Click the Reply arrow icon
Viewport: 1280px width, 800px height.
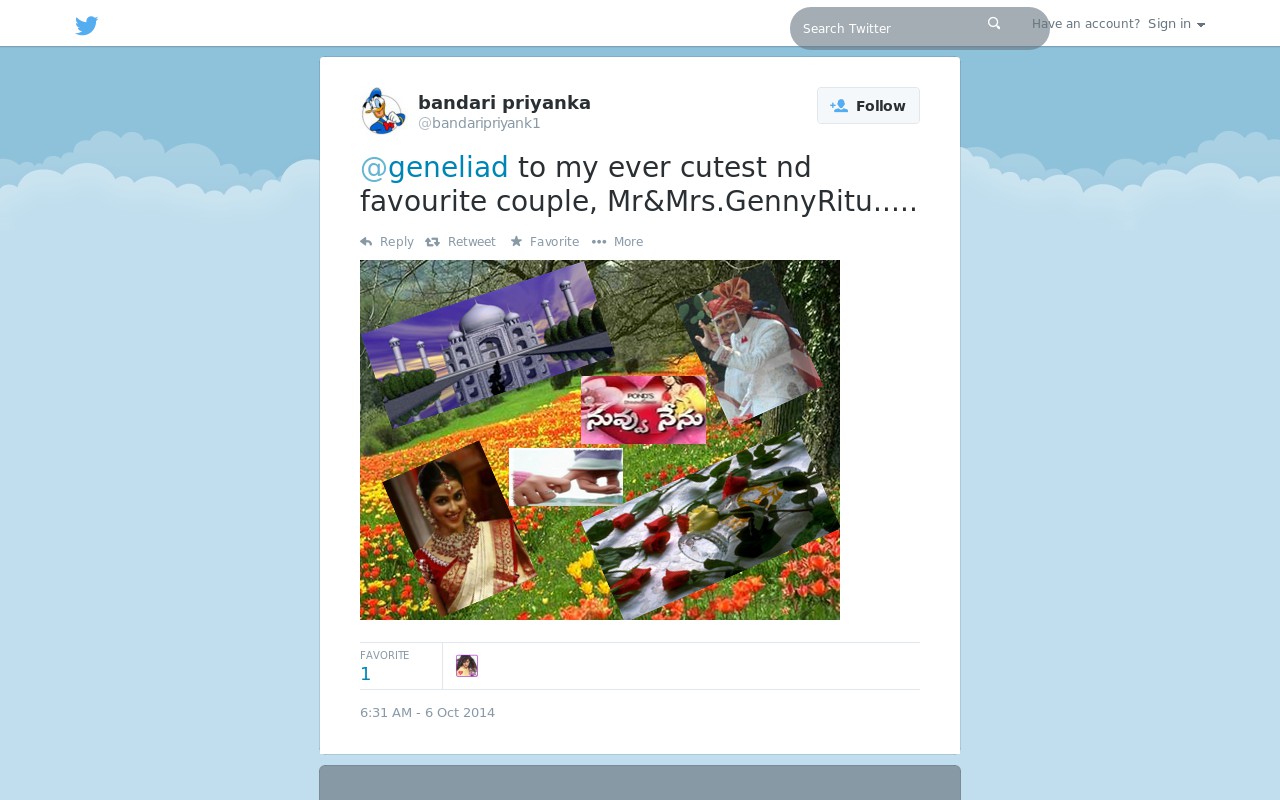(x=366, y=242)
